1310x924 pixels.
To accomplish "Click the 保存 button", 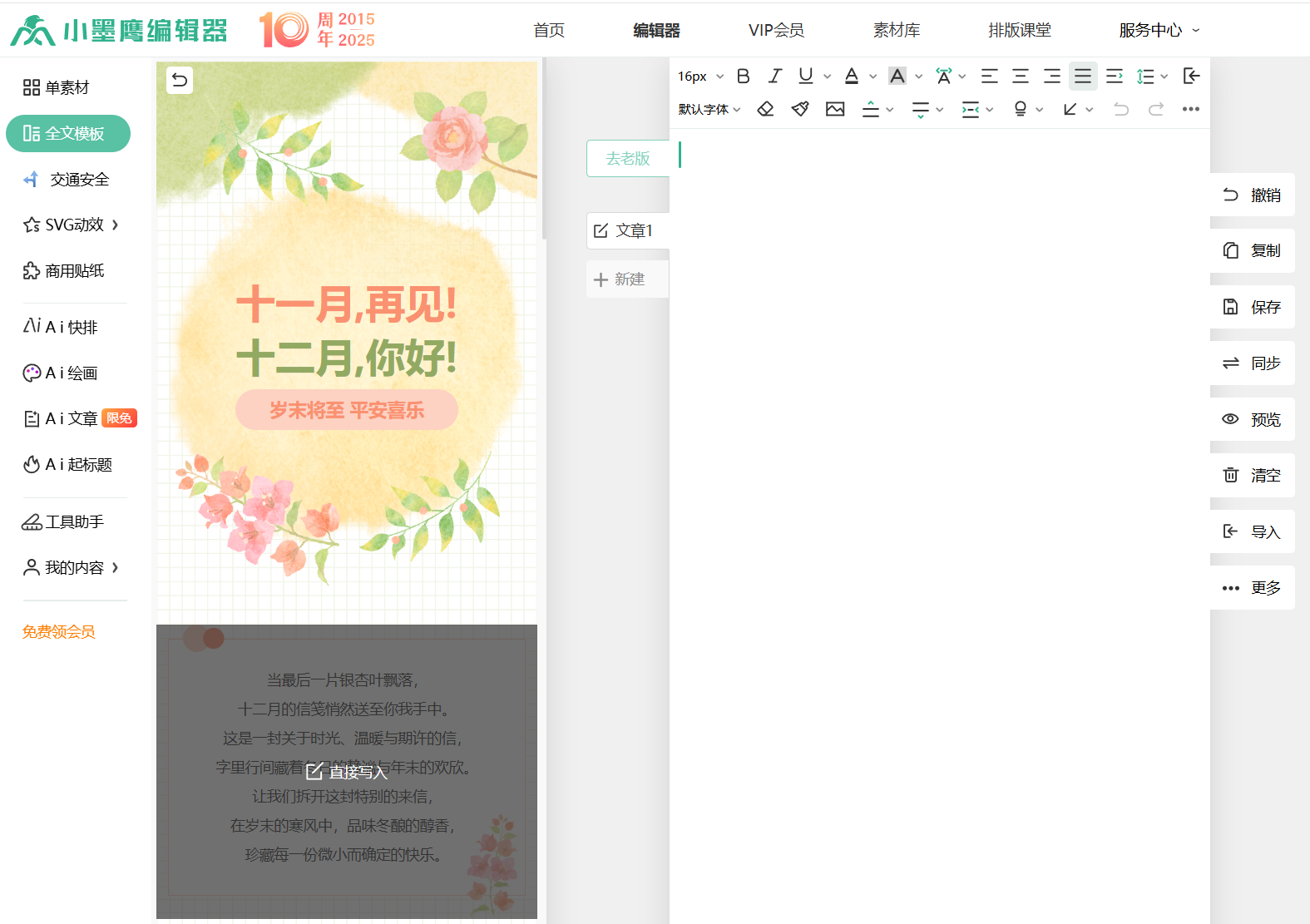I will pos(1253,307).
